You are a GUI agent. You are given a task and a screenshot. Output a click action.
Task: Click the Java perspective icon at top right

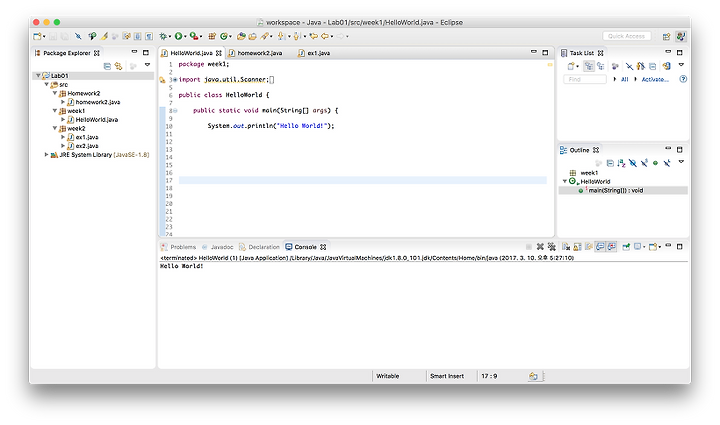click(x=681, y=36)
